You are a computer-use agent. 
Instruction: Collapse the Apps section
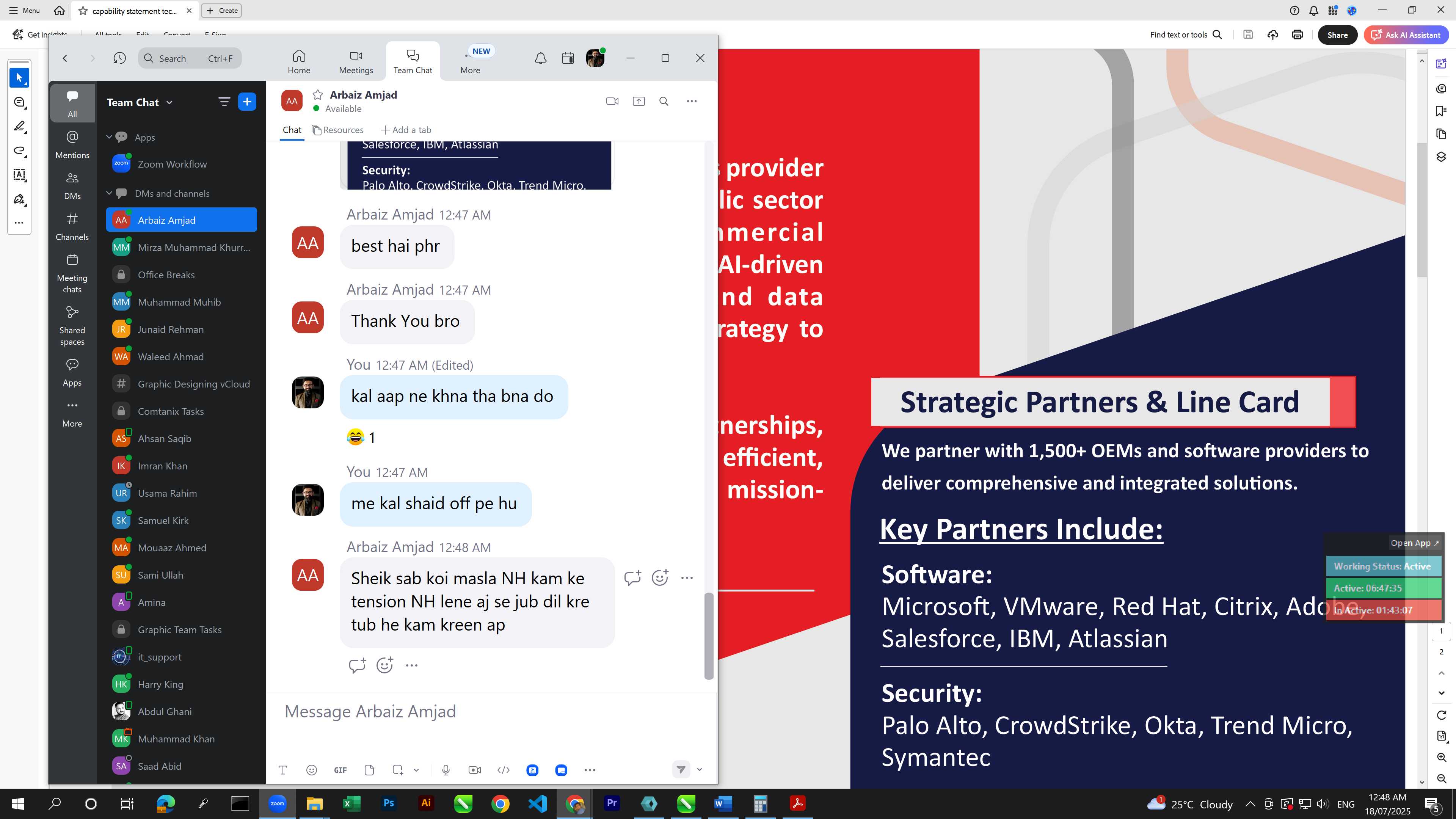click(x=109, y=137)
